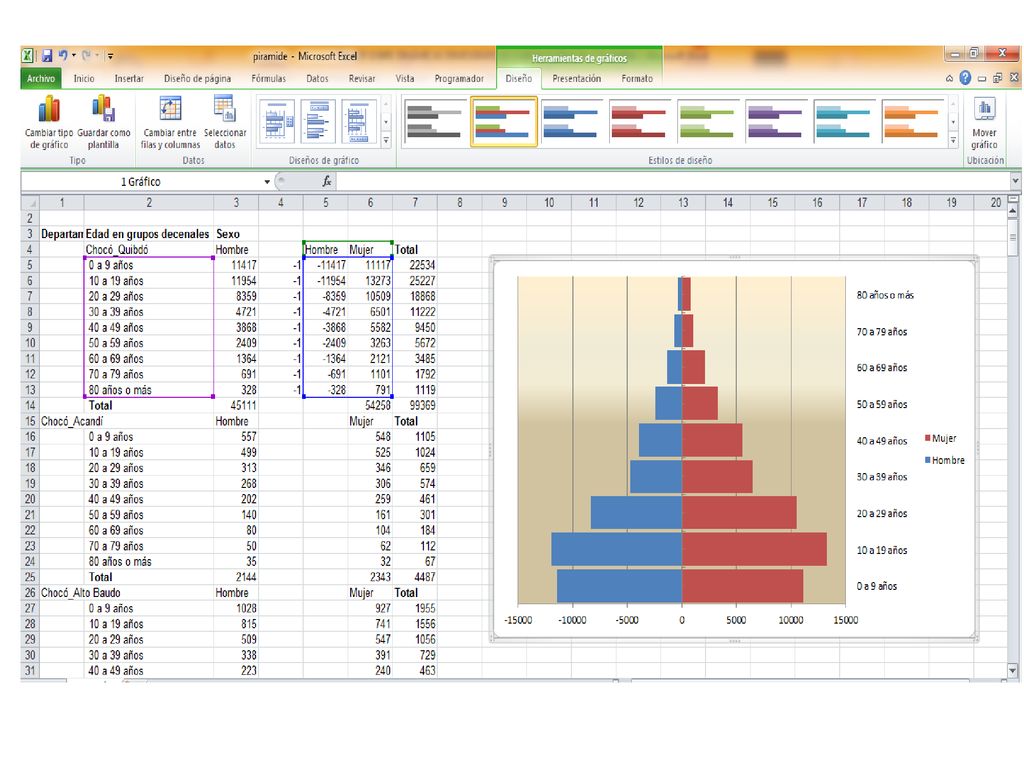This screenshot has height=768, width=1024.
Task: Open Seleccionar datos dialog
Action: coord(225,123)
